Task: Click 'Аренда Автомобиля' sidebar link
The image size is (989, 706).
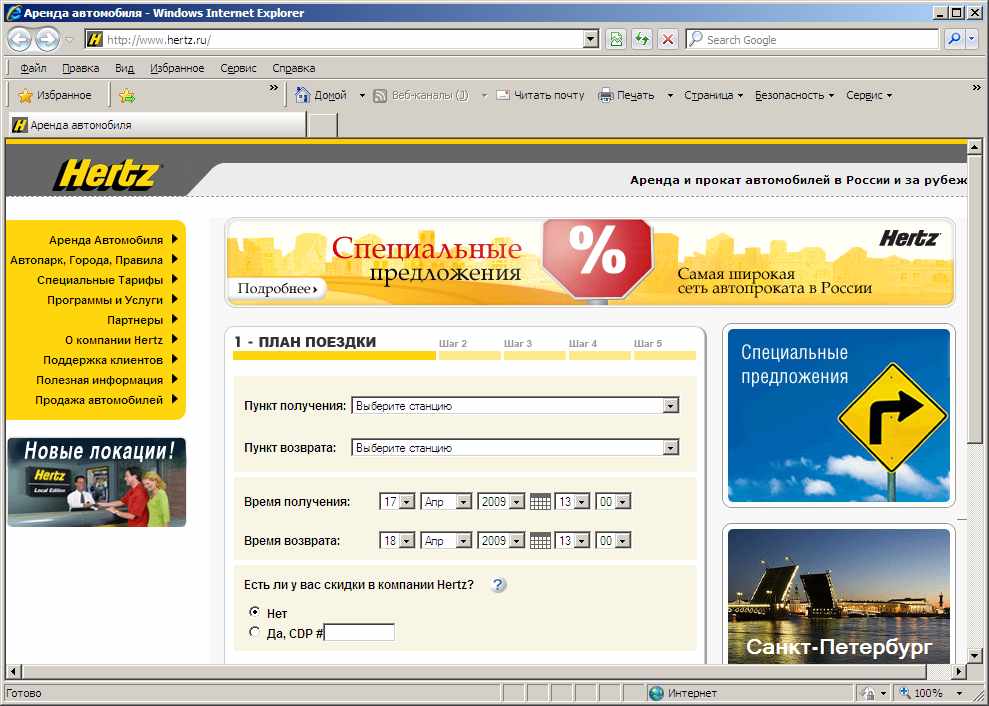Action: coord(106,240)
